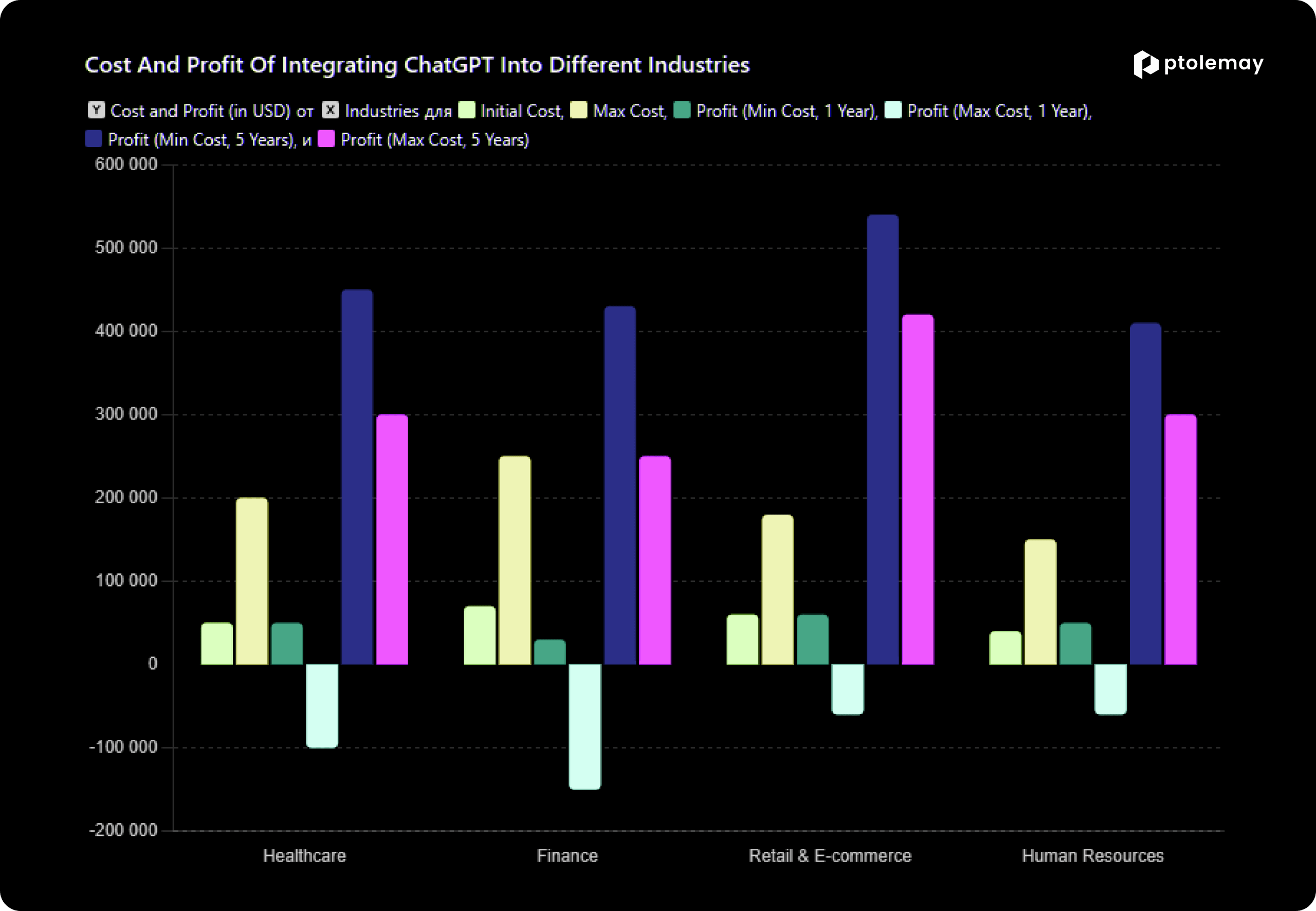The image size is (1316, 911).
Task: Click the 'Retail & E-commerce' category label
Action: click(830, 855)
